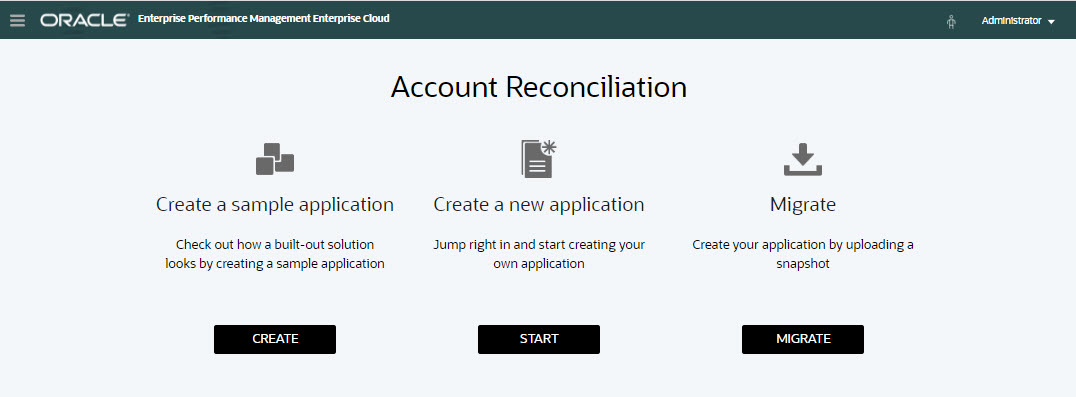Click the Migrate download icon
The height and width of the screenshot is (397, 1076).
coord(803,159)
